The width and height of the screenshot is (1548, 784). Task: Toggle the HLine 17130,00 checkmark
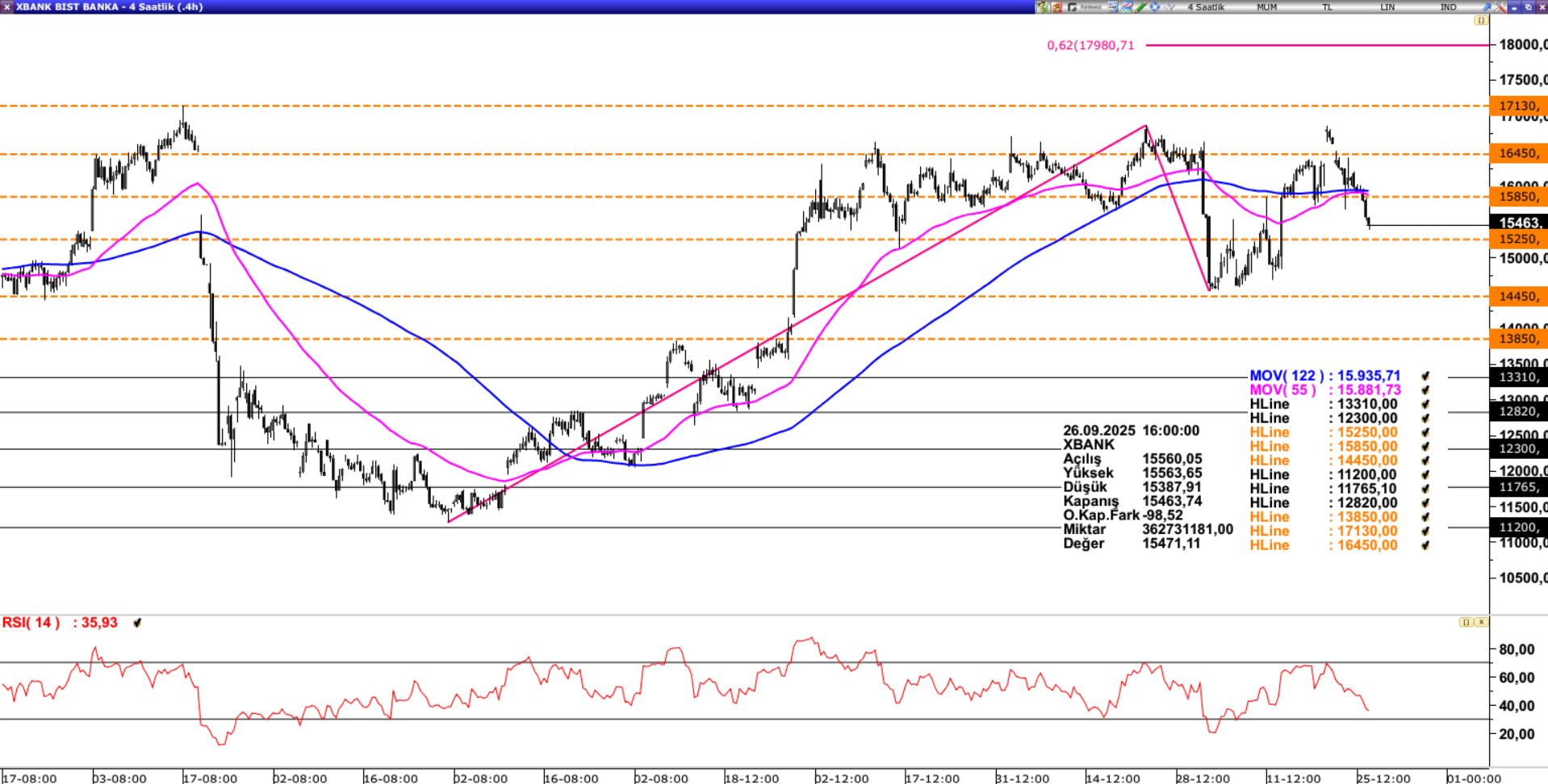(1425, 532)
